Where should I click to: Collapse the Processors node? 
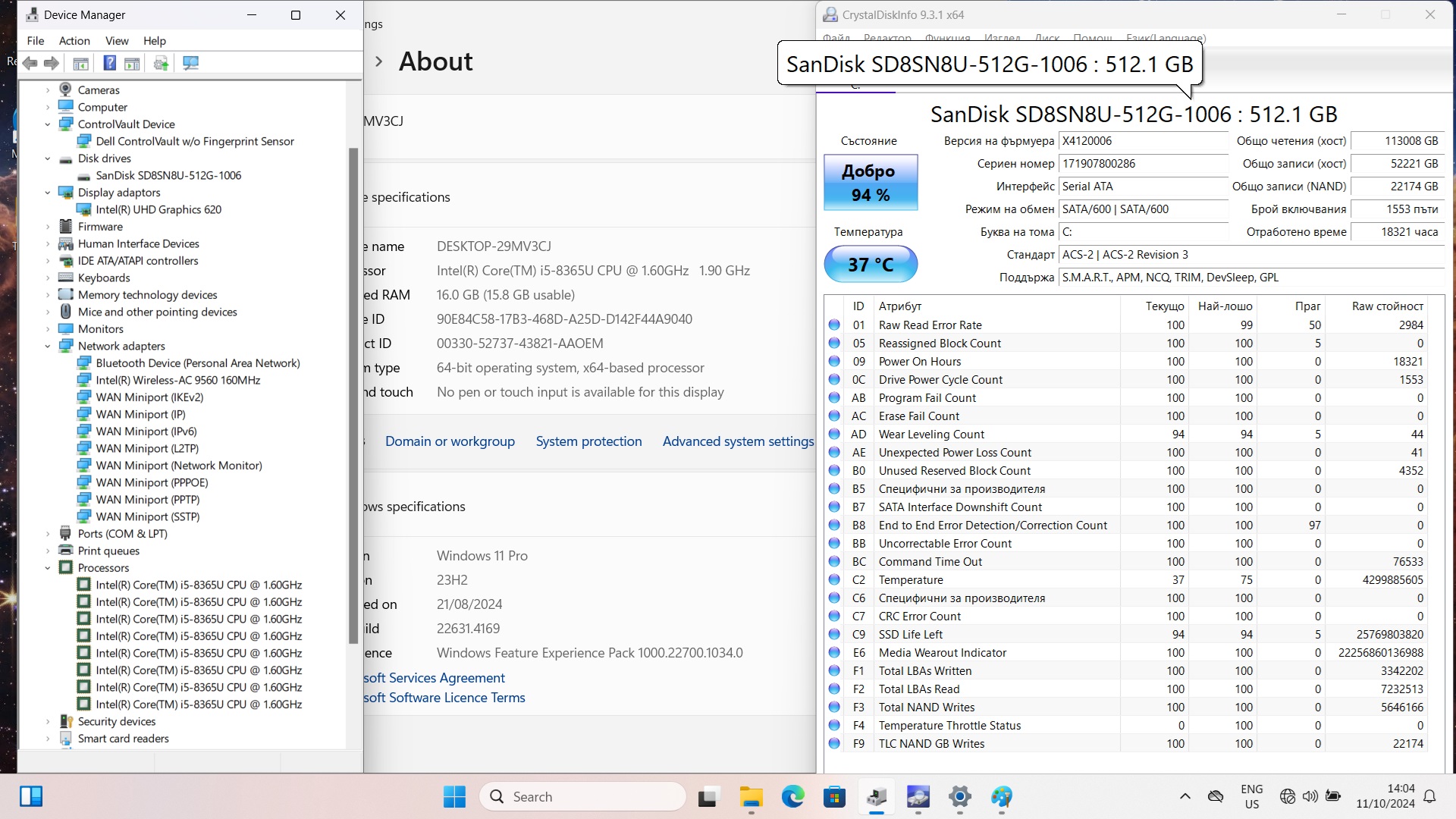click(x=48, y=567)
